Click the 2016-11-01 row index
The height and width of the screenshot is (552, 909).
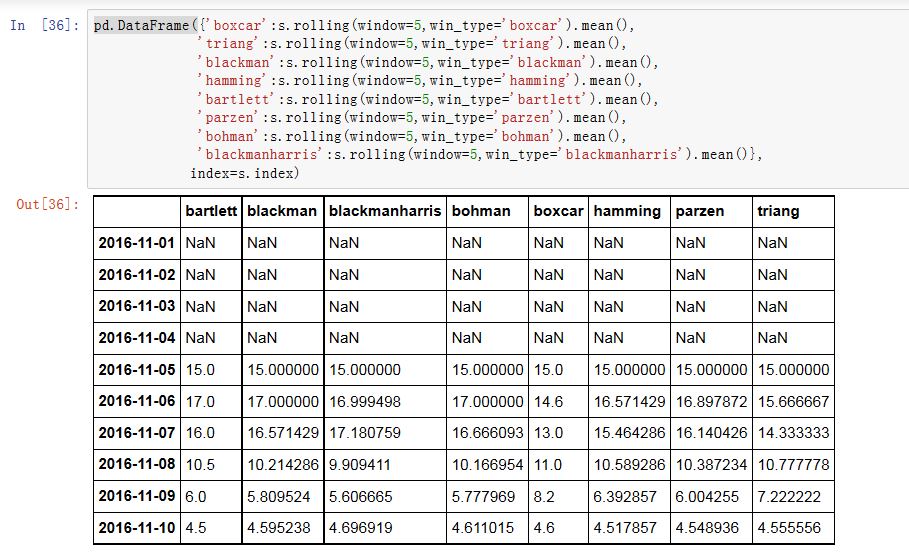pyautogui.click(x=137, y=243)
